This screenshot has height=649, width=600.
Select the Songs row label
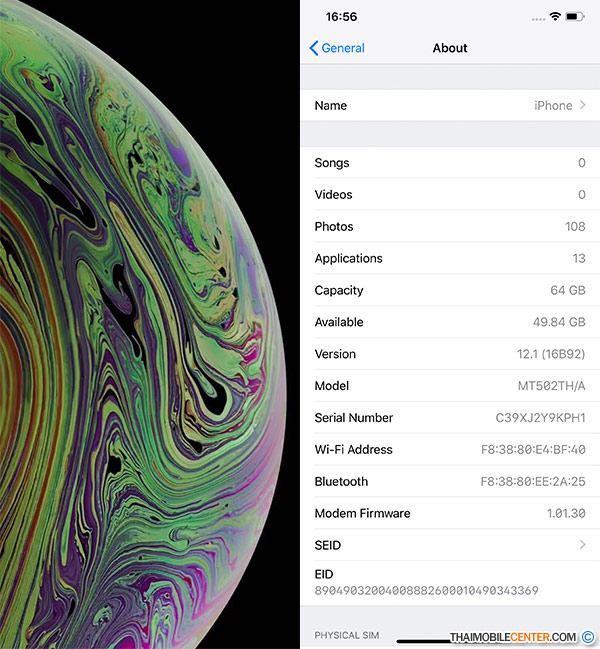[x=332, y=163]
